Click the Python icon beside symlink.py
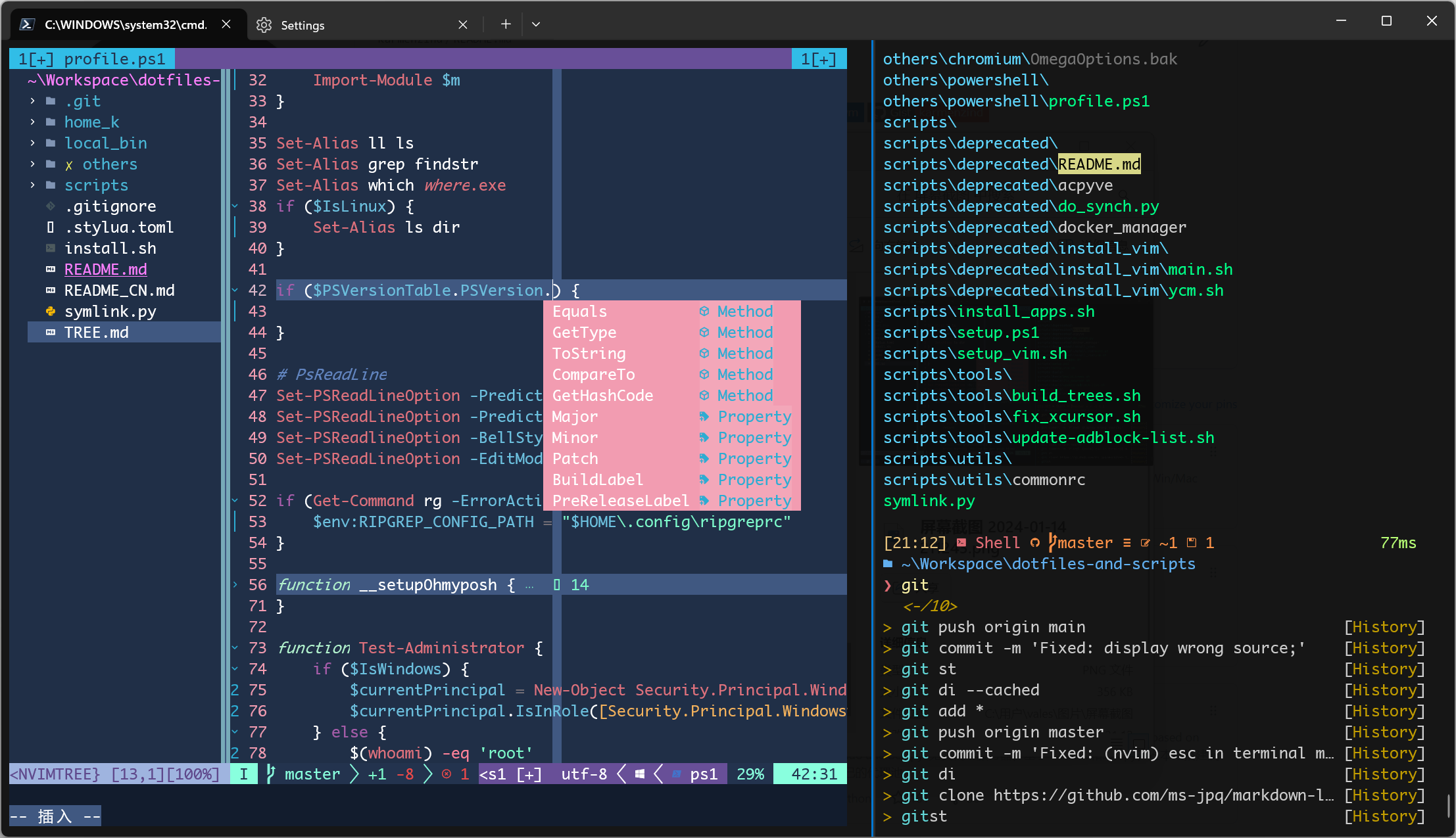 (51, 312)
